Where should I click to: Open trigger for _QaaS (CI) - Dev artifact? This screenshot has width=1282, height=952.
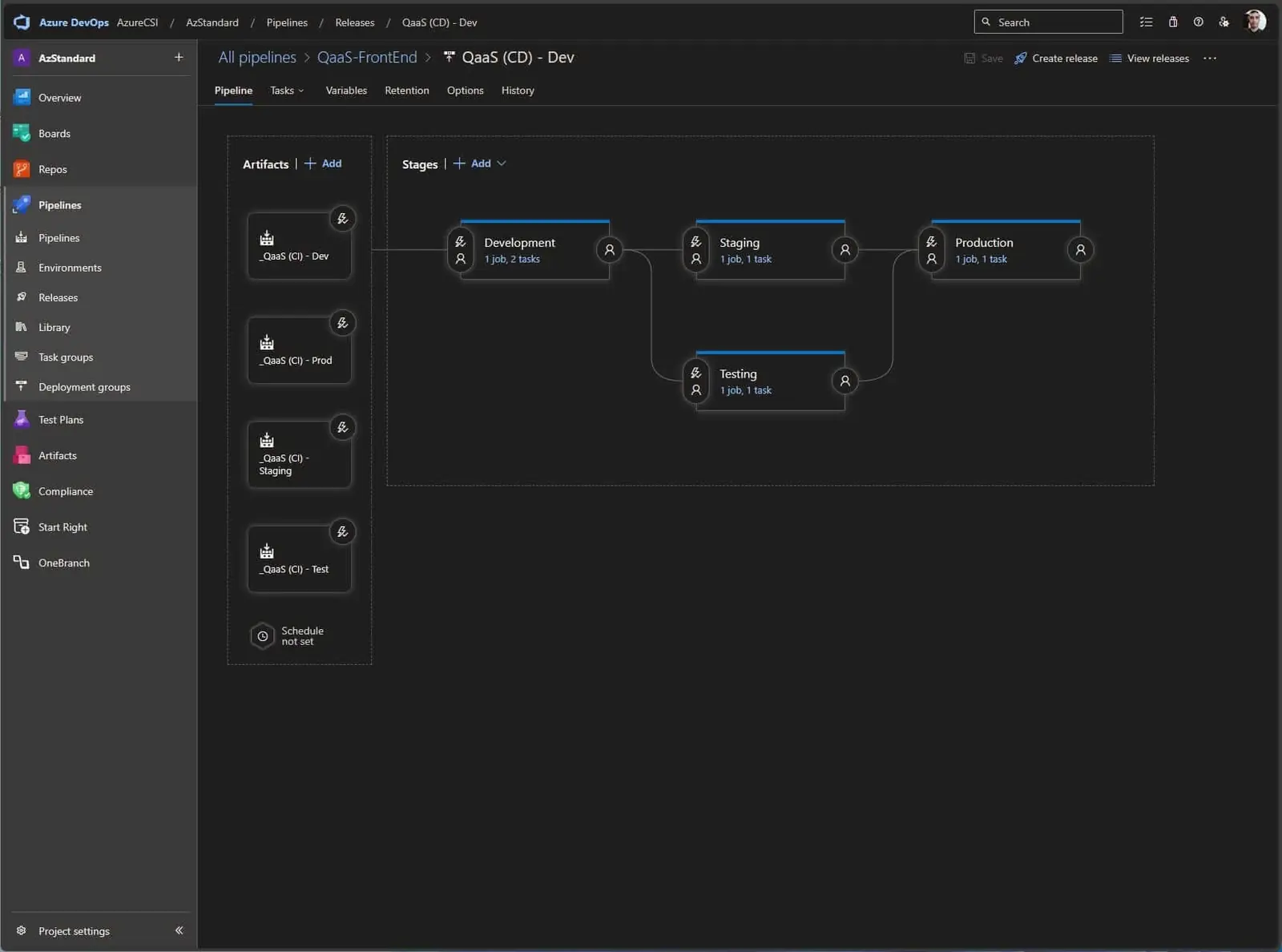[x=342, y=219]
